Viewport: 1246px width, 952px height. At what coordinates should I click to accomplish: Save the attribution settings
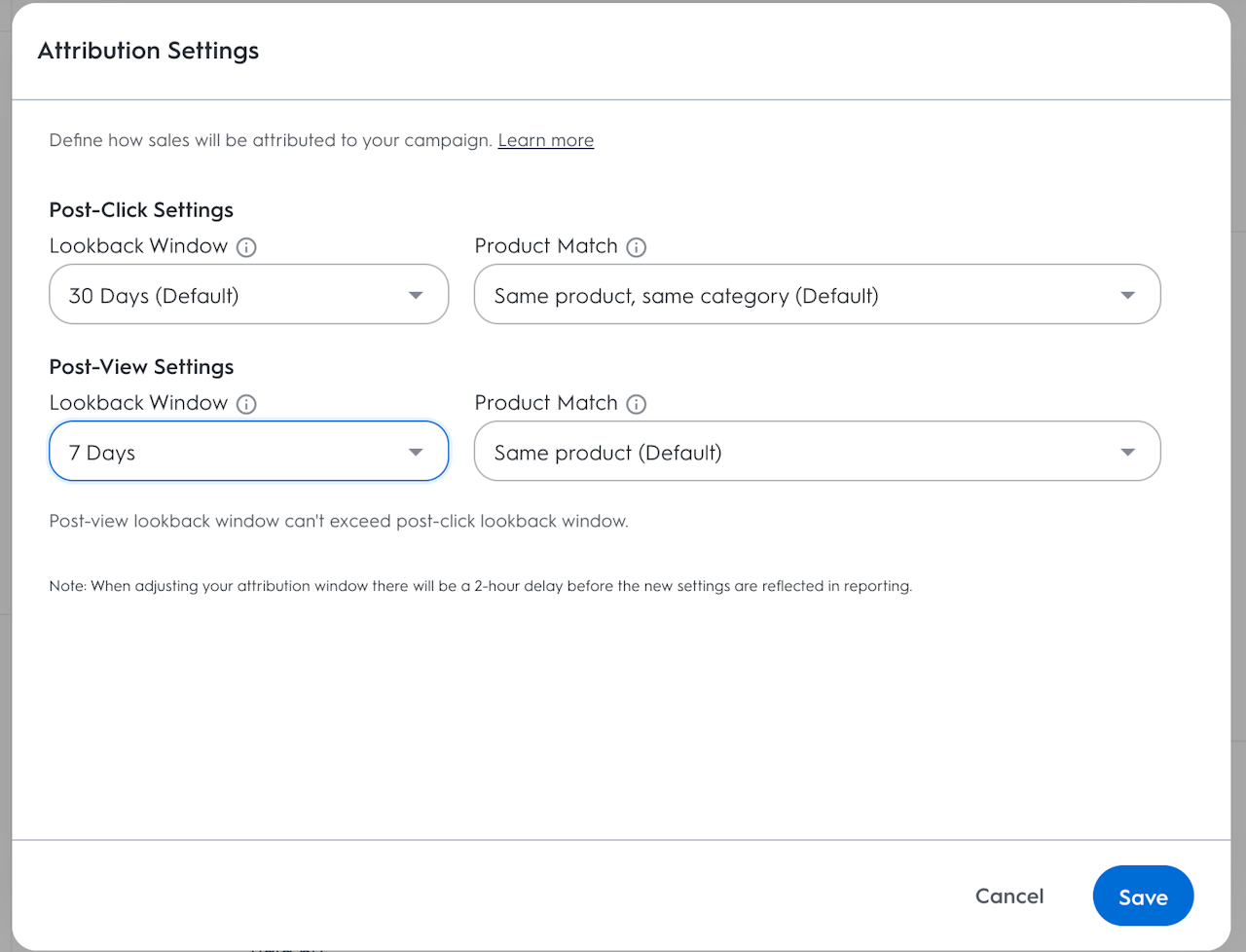(x=1143, y=897)
